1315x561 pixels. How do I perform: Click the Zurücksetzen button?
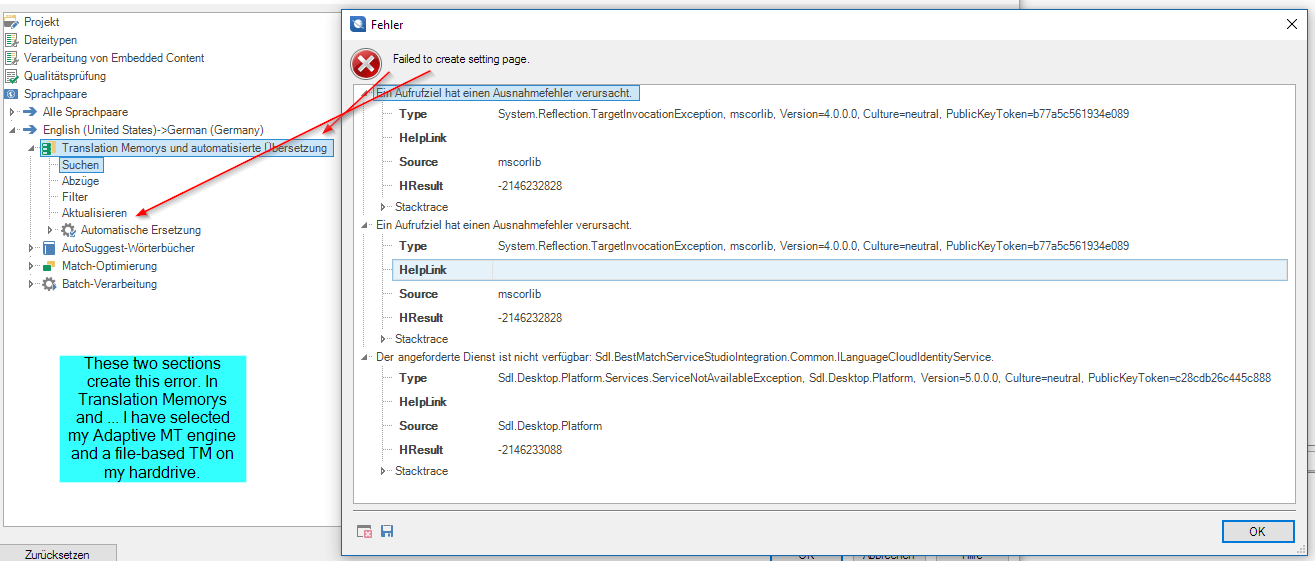point(58,553)
